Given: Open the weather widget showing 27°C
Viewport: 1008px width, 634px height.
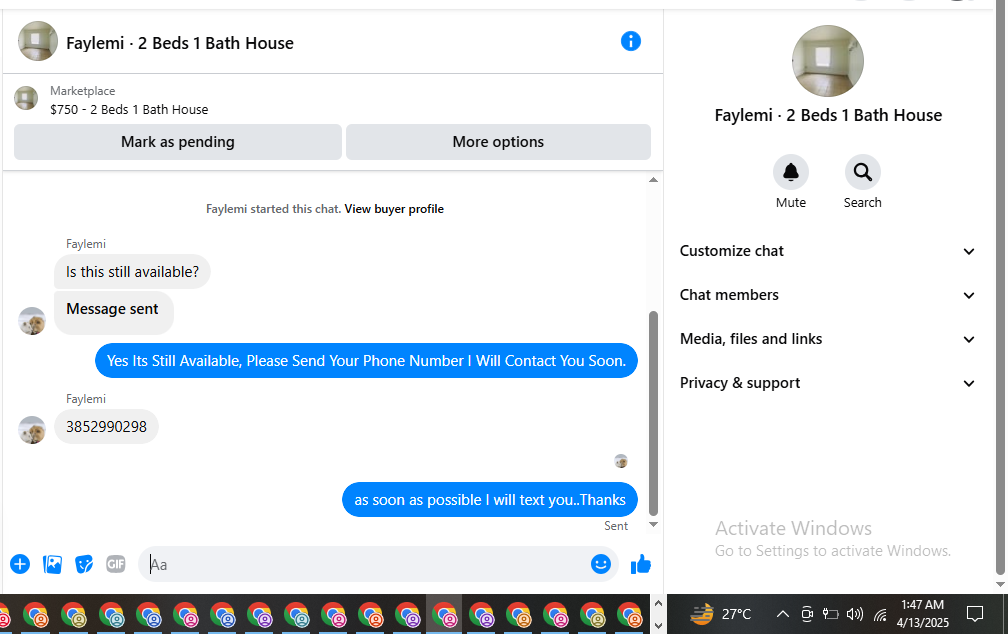Looking at the screenshot, I should click(720, 614).
